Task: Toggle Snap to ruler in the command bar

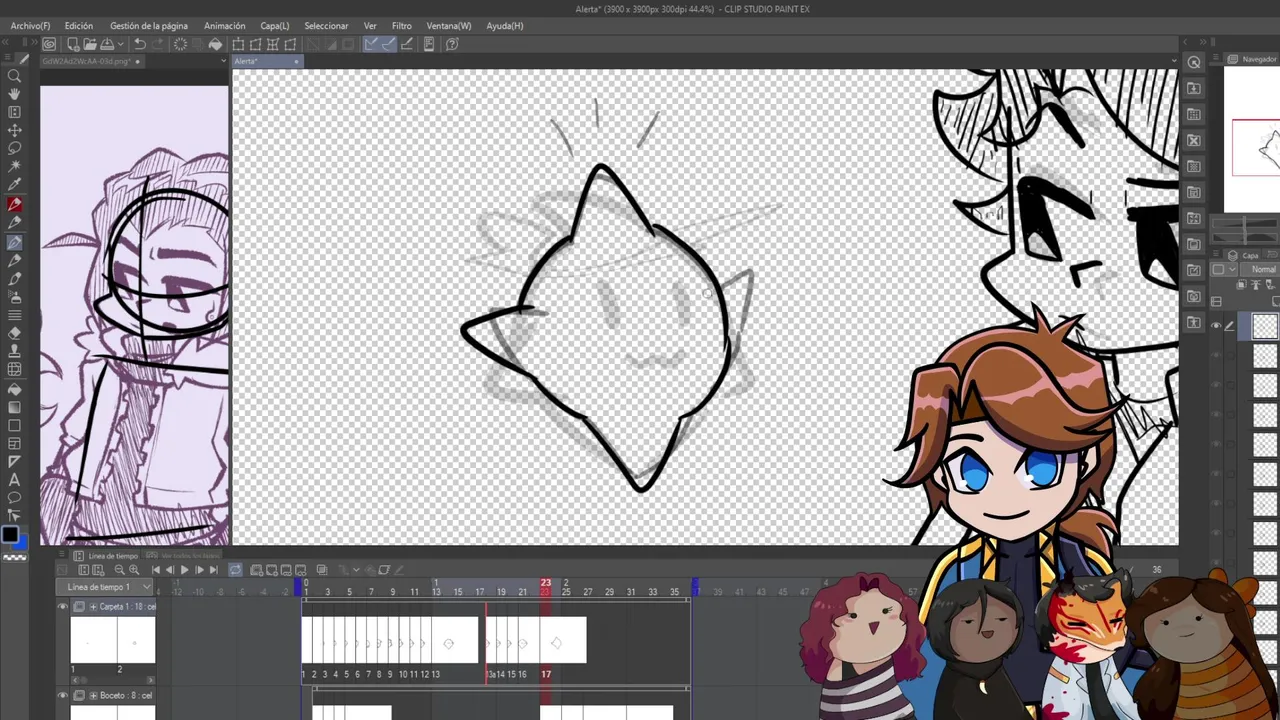Action: [x=371, y=44]
